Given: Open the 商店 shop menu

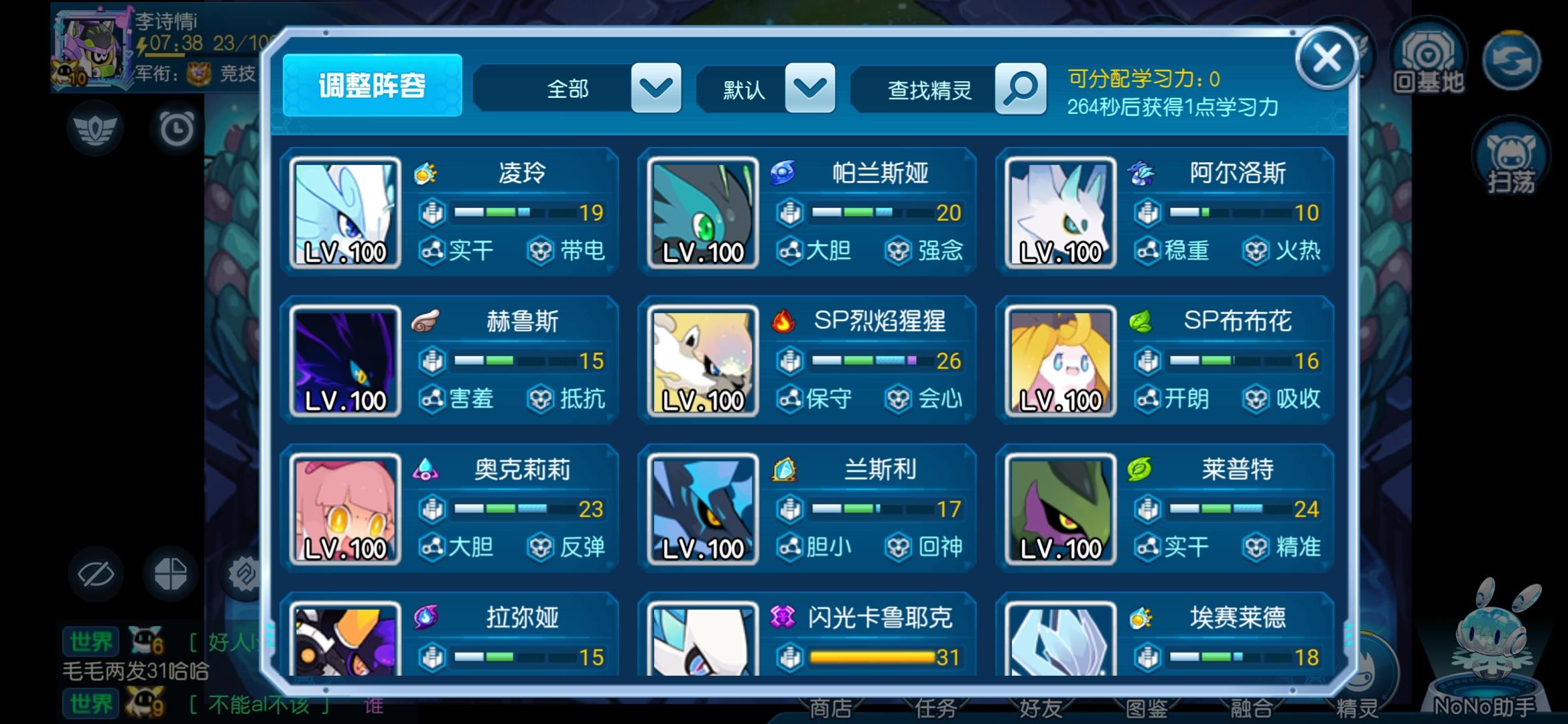Looking at the screenshot, I should (x=830, y=709).
